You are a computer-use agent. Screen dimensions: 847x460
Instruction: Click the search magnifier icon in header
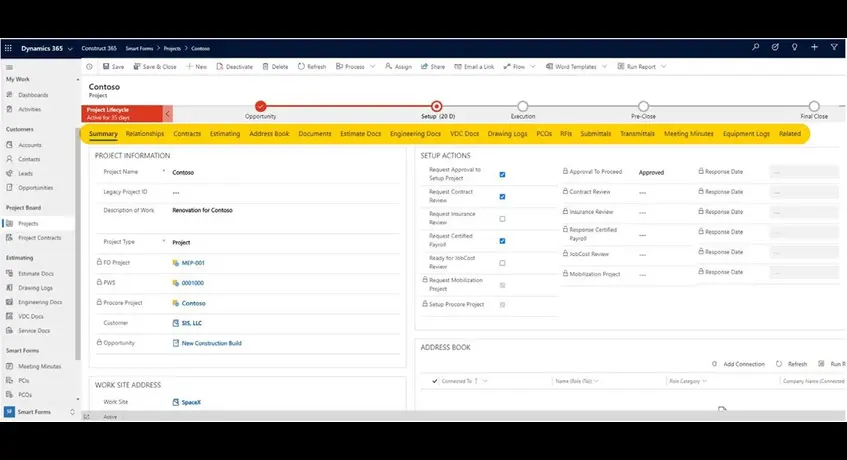(x=756, y=48)
